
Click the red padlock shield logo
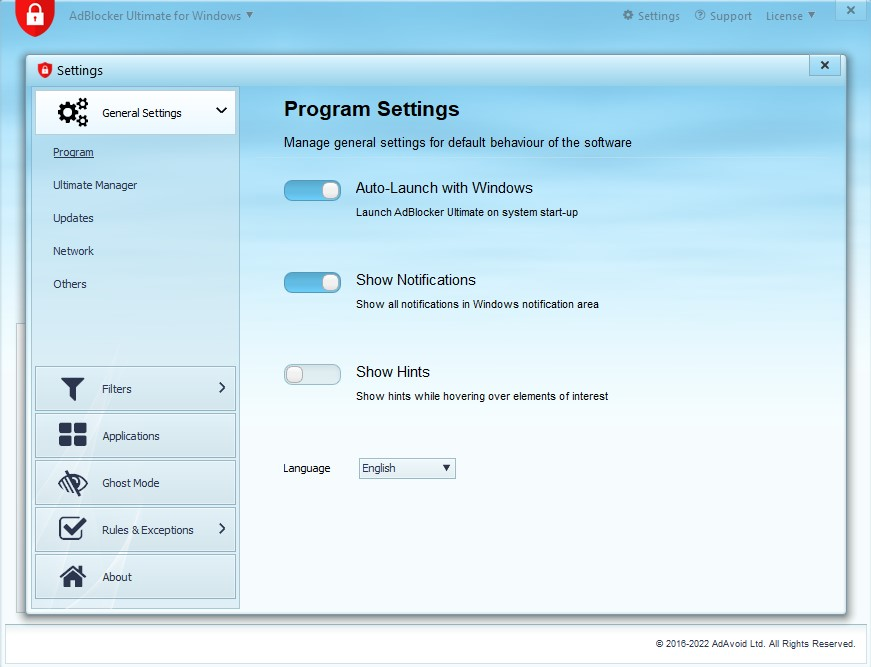coord(35,16)
